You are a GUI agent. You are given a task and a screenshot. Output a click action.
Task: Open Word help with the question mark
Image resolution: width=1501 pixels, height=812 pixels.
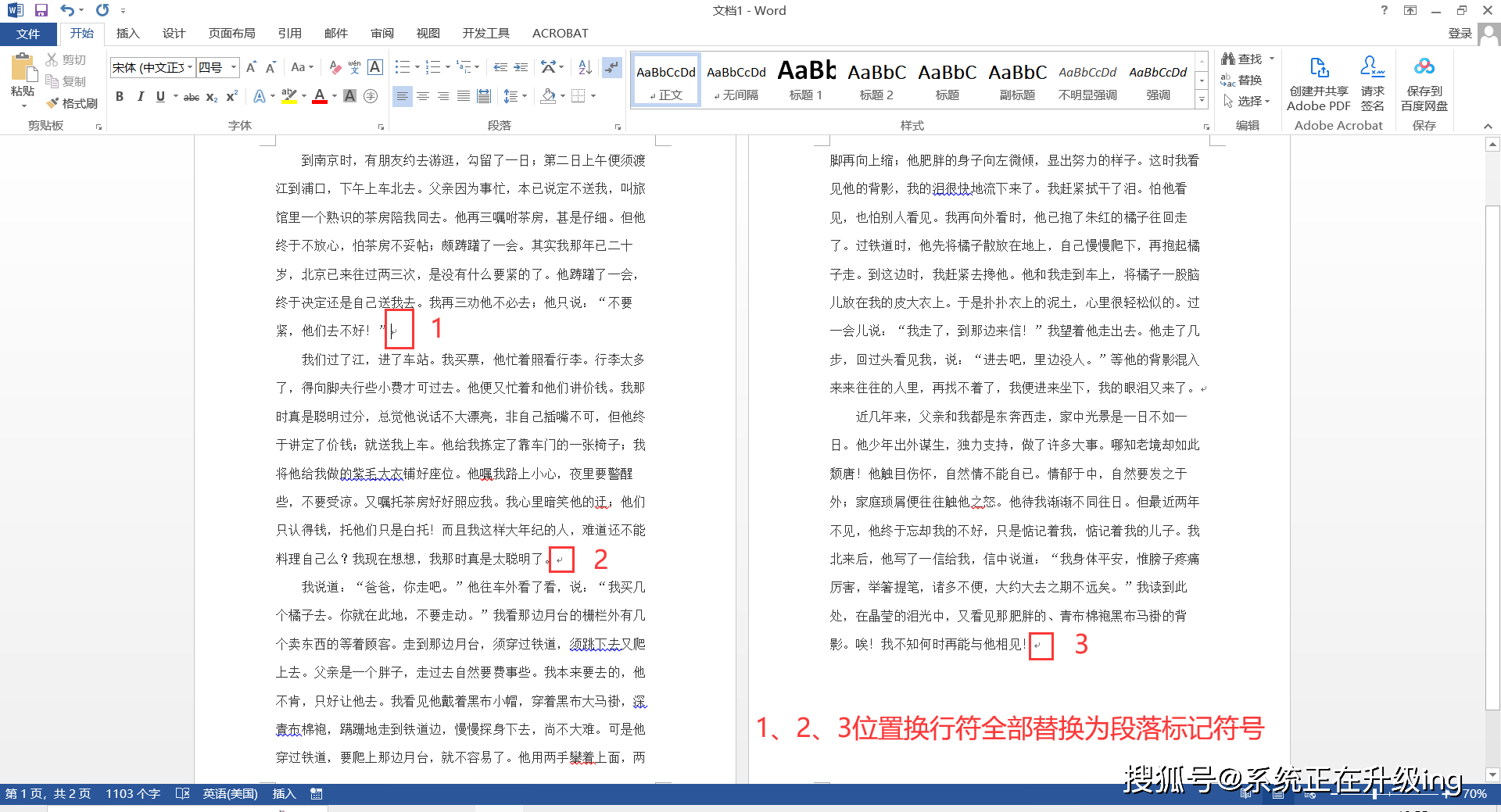(x=1385, y=10)
